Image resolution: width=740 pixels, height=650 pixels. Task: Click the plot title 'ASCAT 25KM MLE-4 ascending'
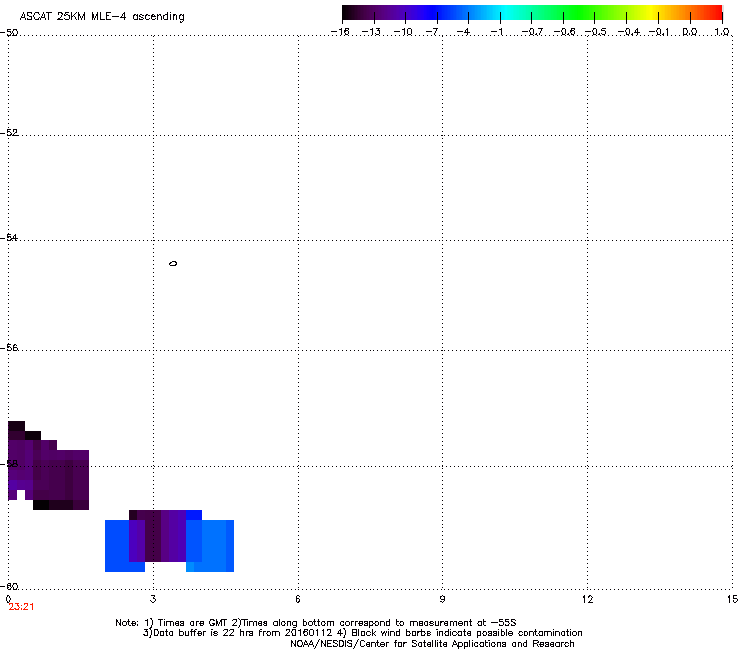(x=102, y=17)
